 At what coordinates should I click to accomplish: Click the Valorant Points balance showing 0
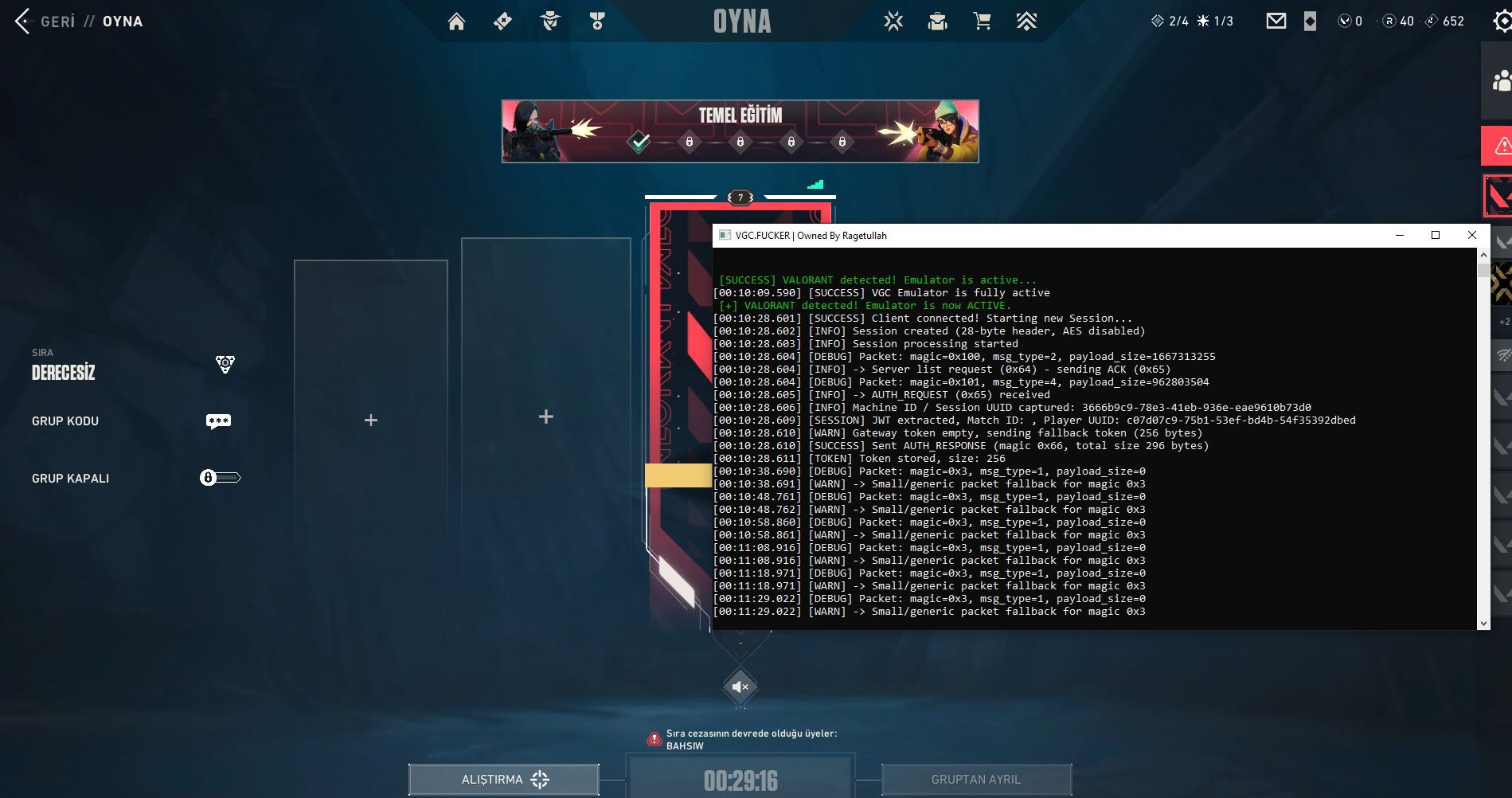pos(1350,22)
